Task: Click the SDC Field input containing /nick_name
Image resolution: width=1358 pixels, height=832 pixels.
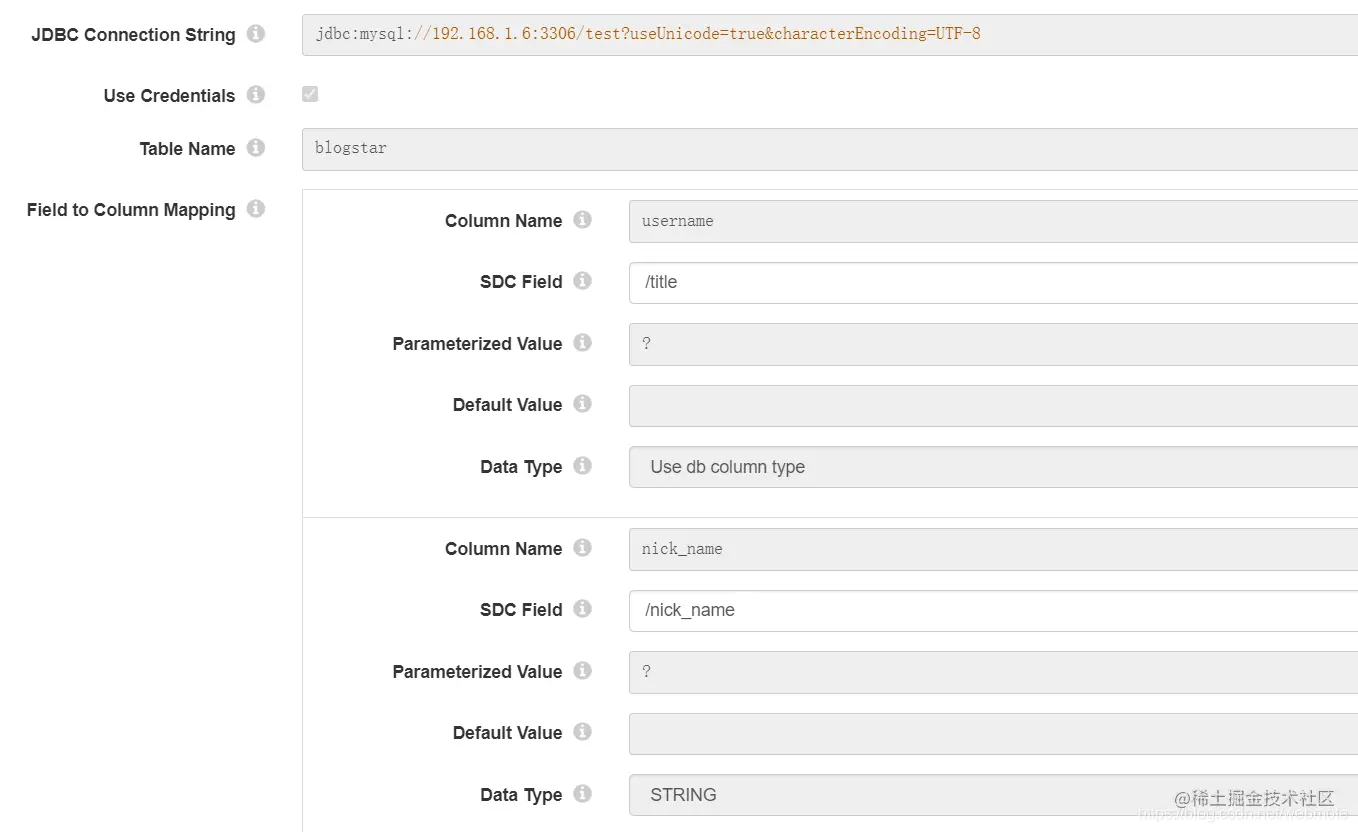Action: coord(993,610)
